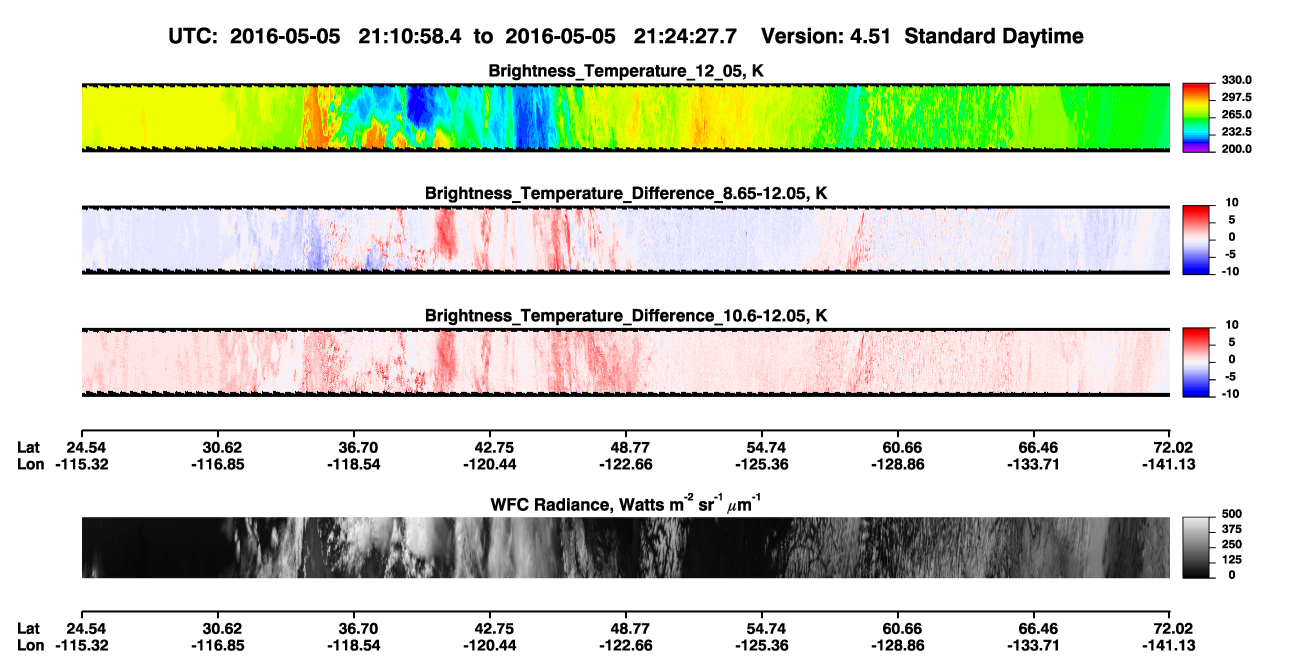
Task: Click the 297.5 colorbar label
Action: point(1237,97)
